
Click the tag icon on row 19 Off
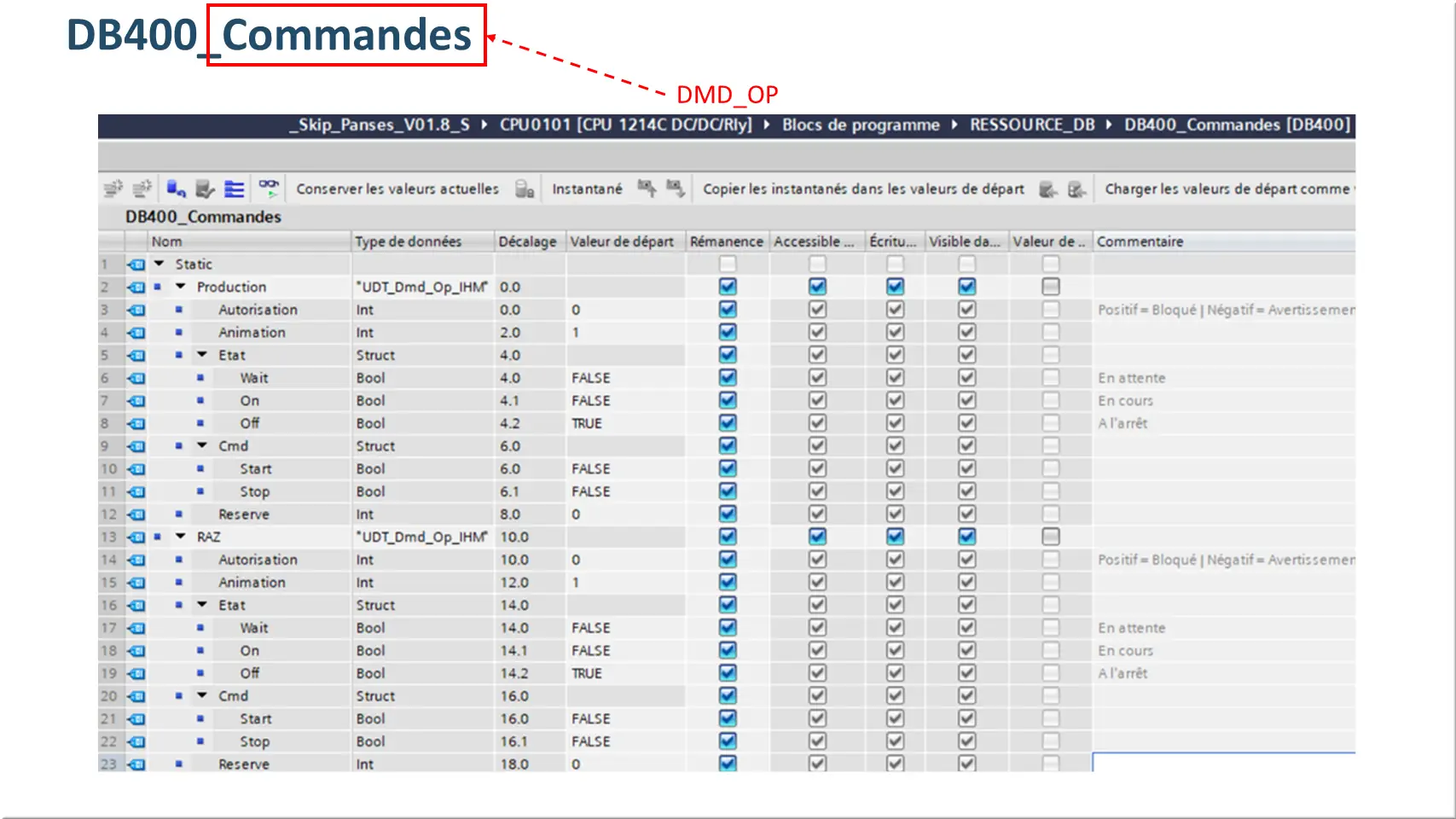click(136, 674)
